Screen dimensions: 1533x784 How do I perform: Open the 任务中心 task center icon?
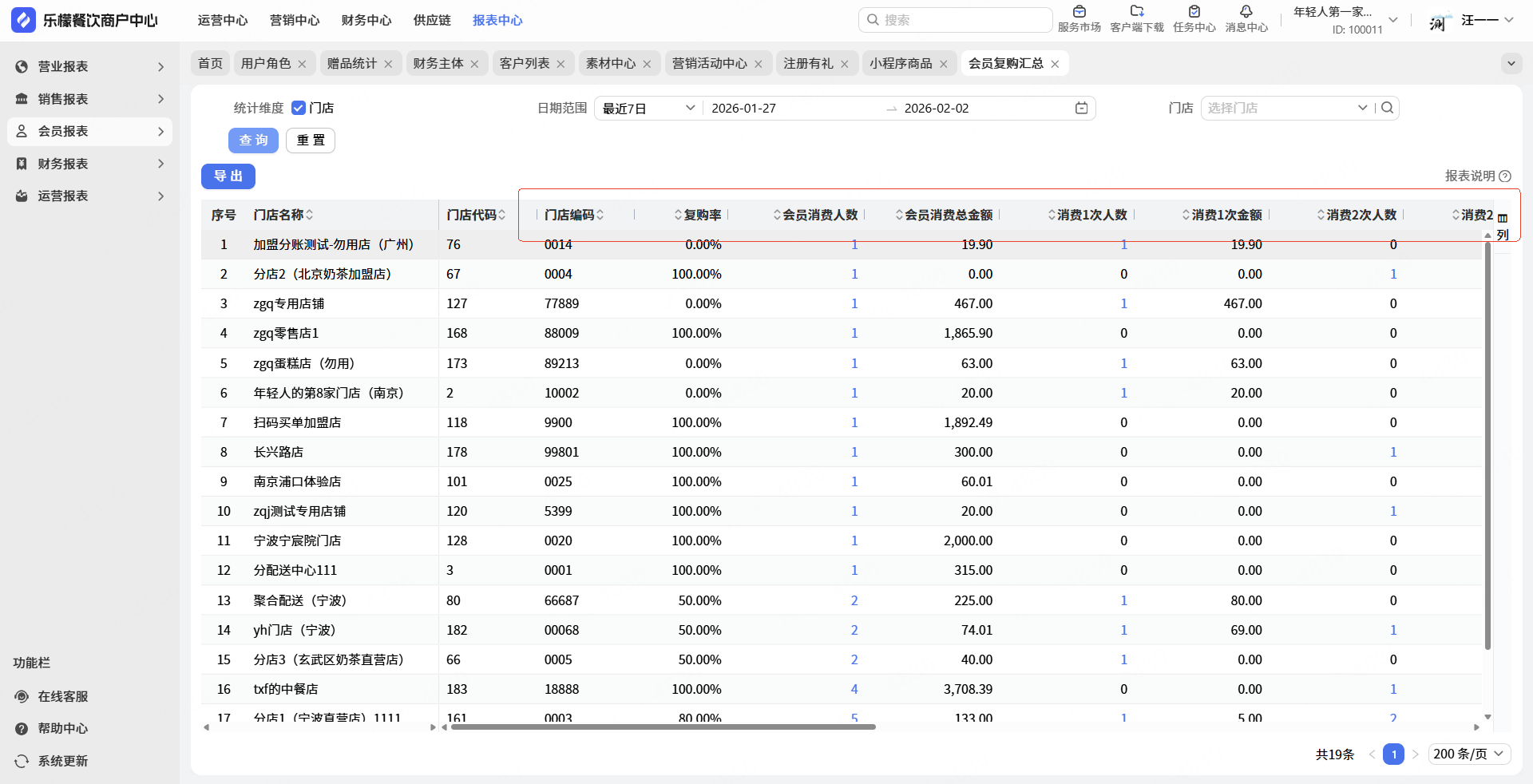tap(1194, 12)
